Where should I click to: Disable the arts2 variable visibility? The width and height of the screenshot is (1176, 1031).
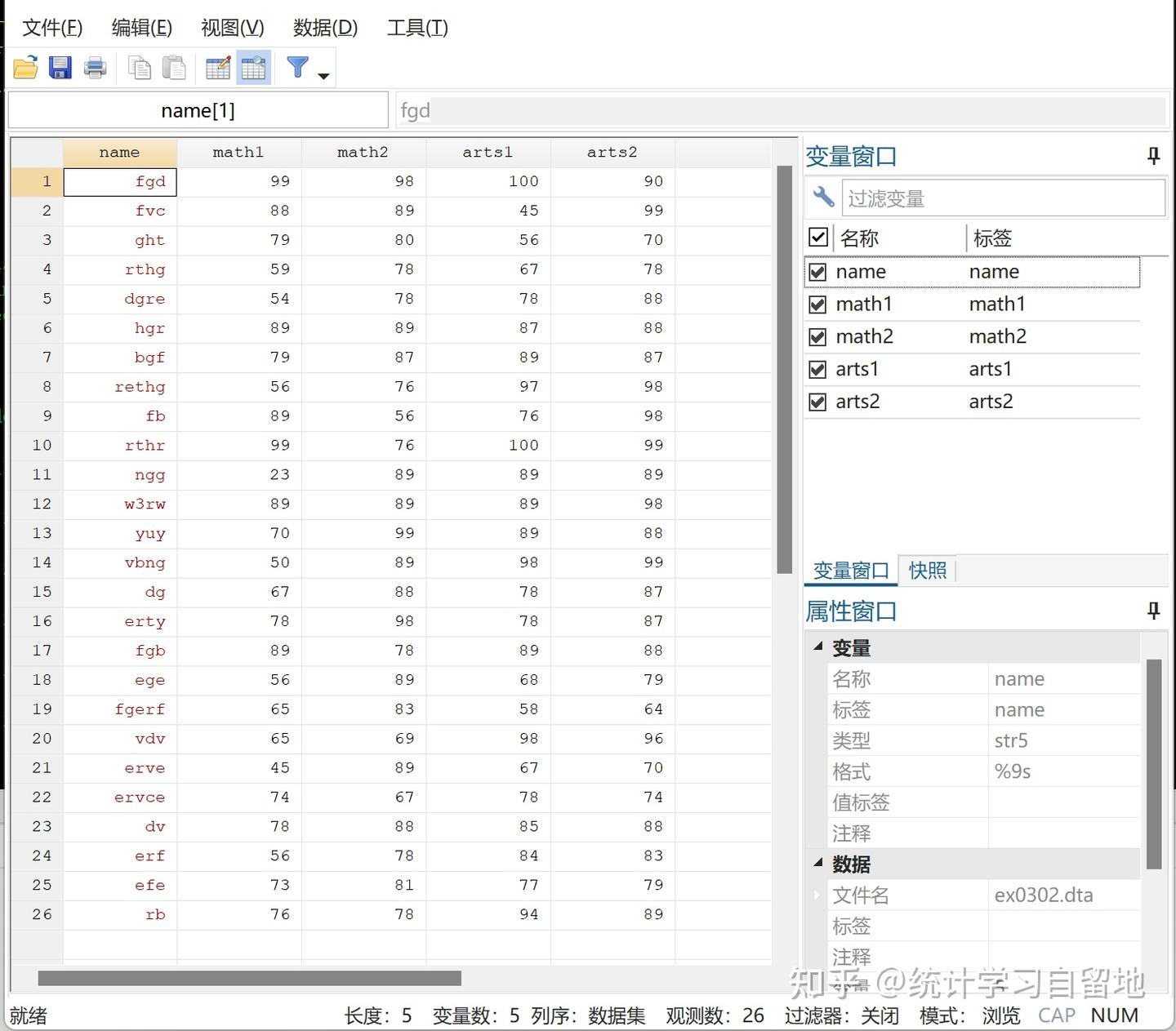[x=817, y=401]
